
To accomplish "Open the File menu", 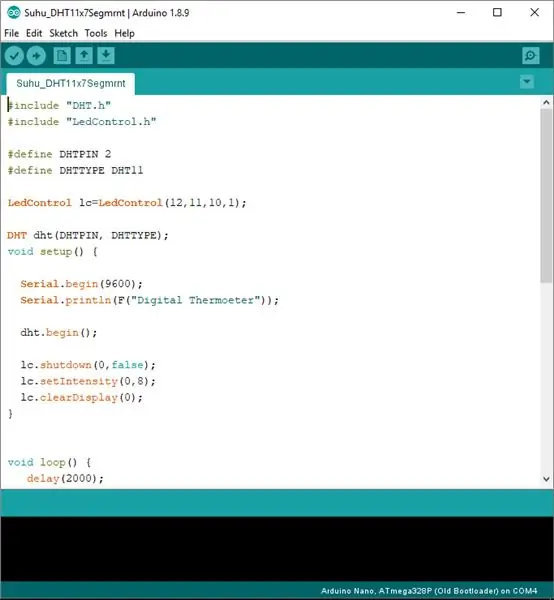I will pos(11,33).
